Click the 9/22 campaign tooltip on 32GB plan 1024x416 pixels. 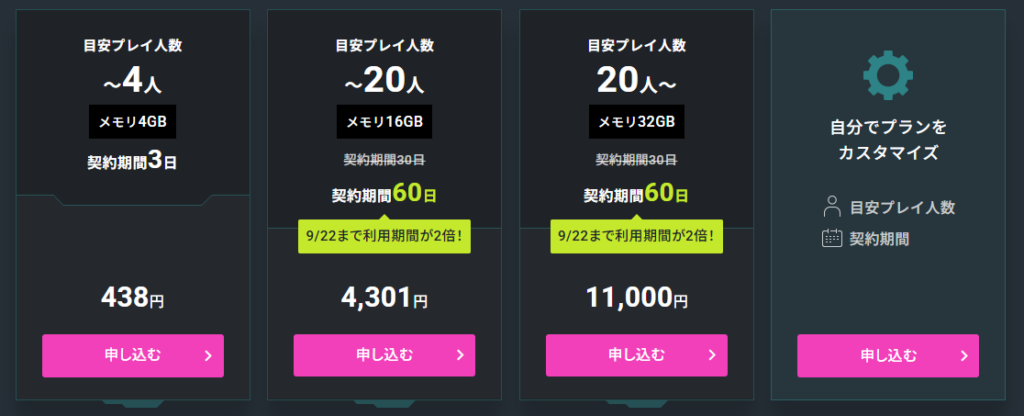click(637, 234)
